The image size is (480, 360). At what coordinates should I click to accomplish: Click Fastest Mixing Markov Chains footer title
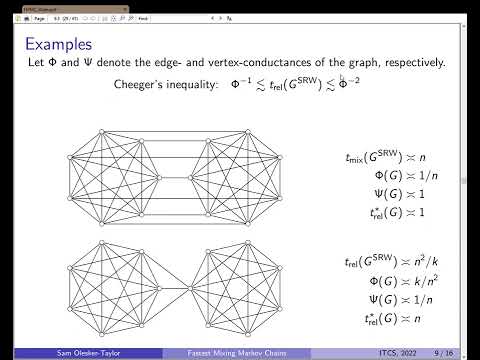[x=237, y=353]
